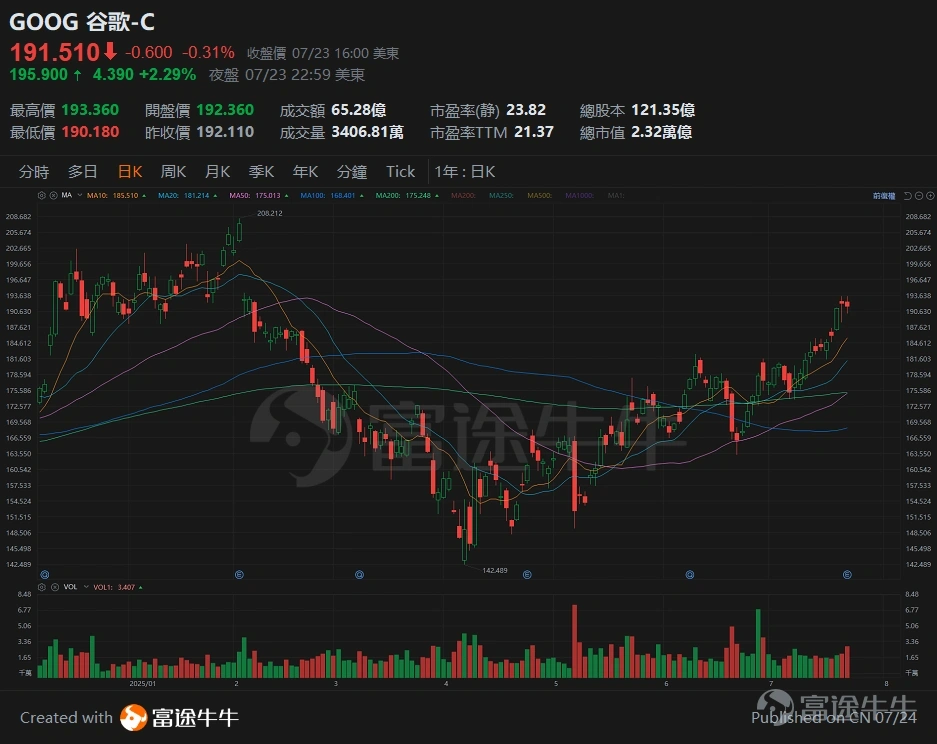
Task: Toggle the MA10: 185.510 moving average line
Action: point(116,195)
